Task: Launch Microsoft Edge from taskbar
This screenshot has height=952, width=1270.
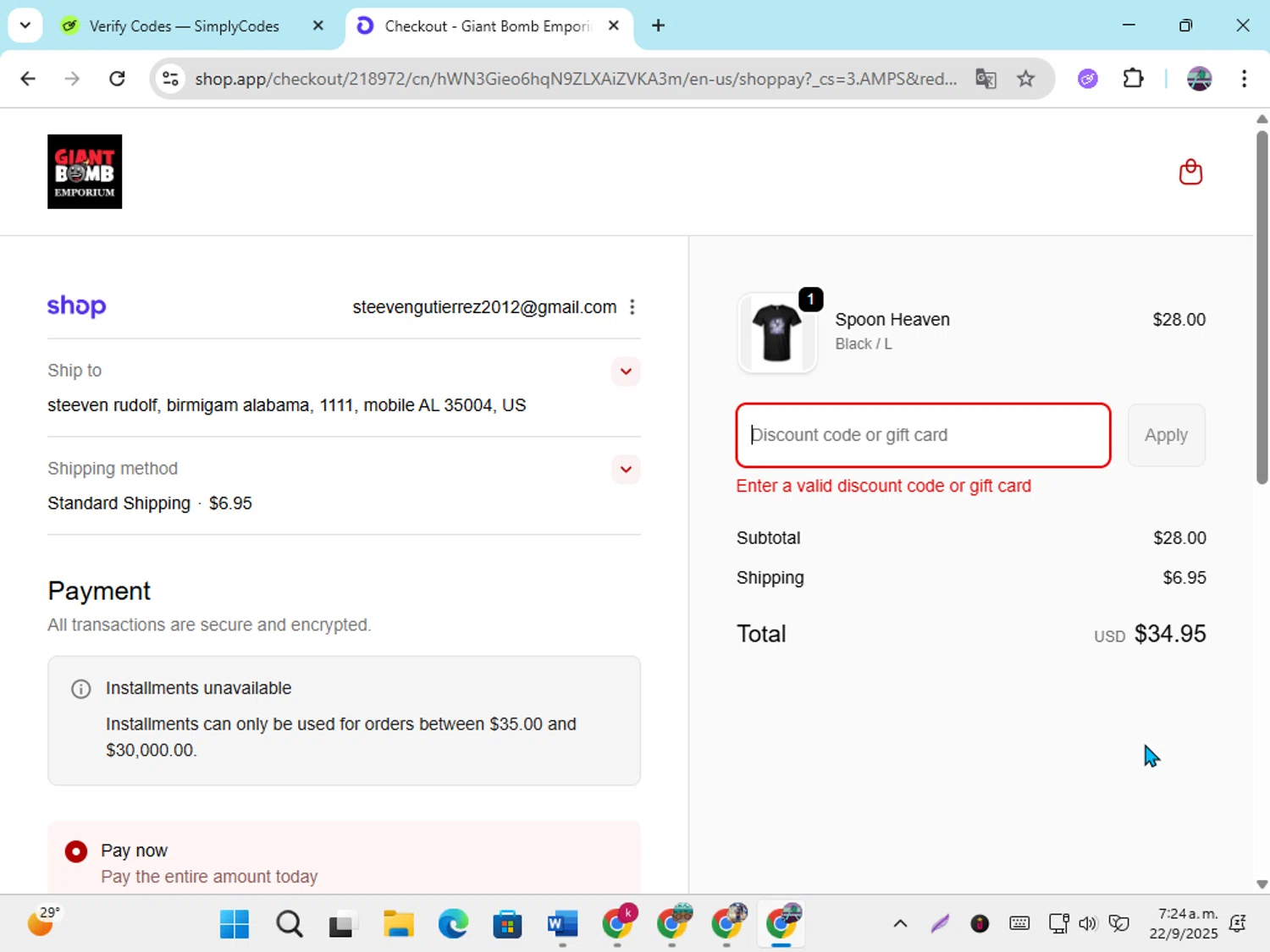Action: tap(453, 924)
